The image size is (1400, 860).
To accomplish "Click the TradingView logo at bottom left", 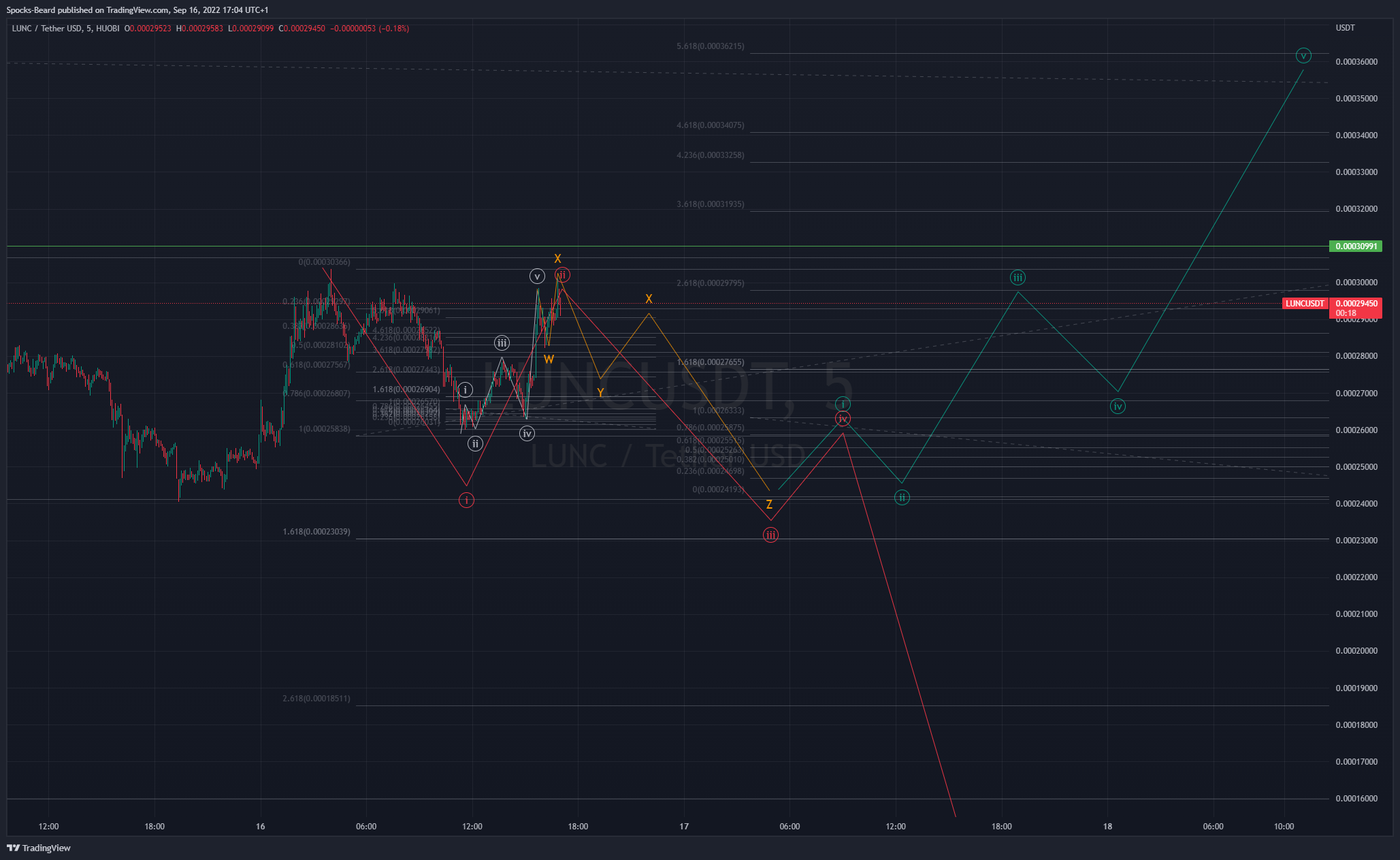I will point(39,848).
